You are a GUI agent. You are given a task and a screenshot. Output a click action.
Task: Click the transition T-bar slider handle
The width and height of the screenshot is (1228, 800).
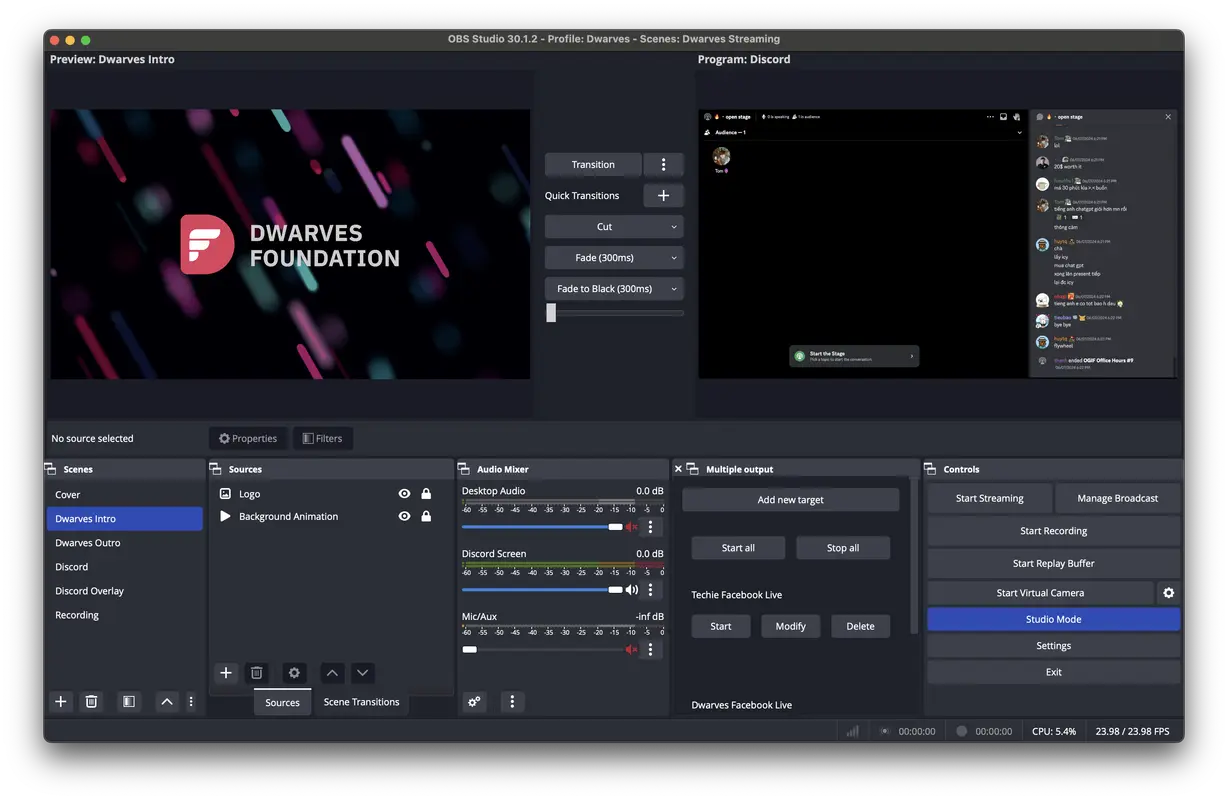click(551, 313)
